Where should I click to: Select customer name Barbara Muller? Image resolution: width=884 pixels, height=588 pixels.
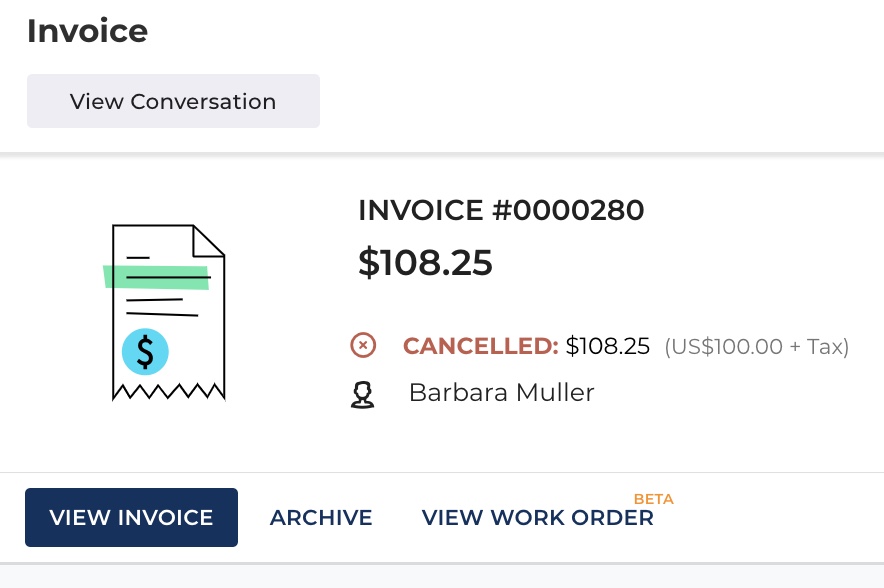point(501,393)
